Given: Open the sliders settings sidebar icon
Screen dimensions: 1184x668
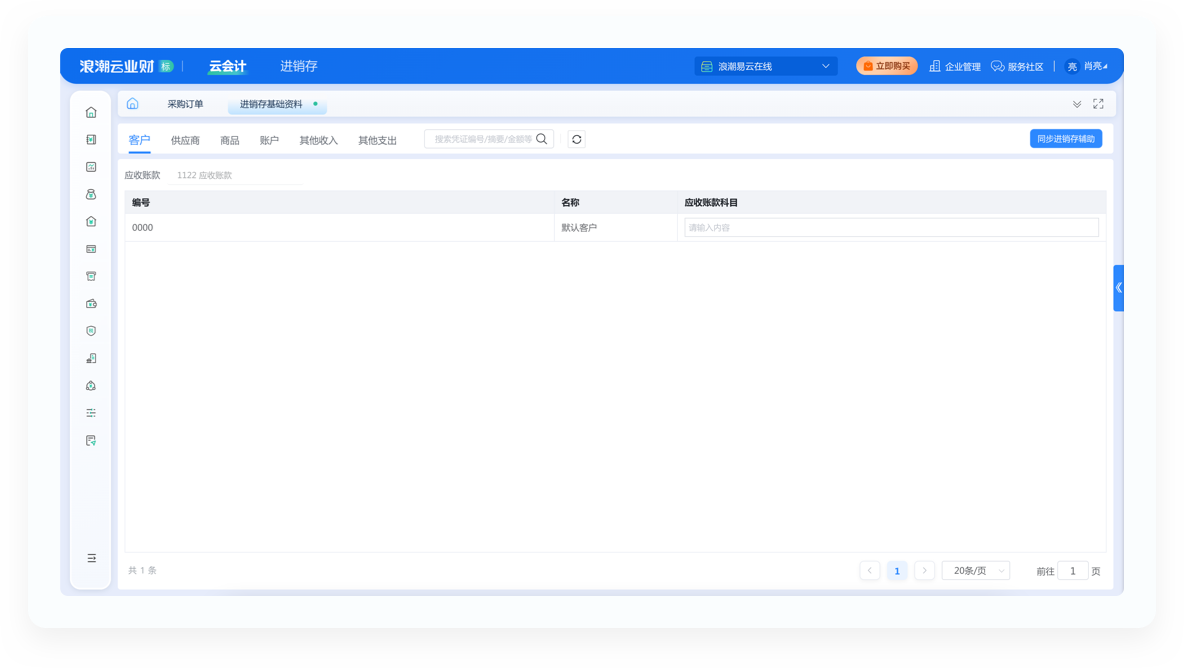Looking at the screenshot, I should point(91,413).
